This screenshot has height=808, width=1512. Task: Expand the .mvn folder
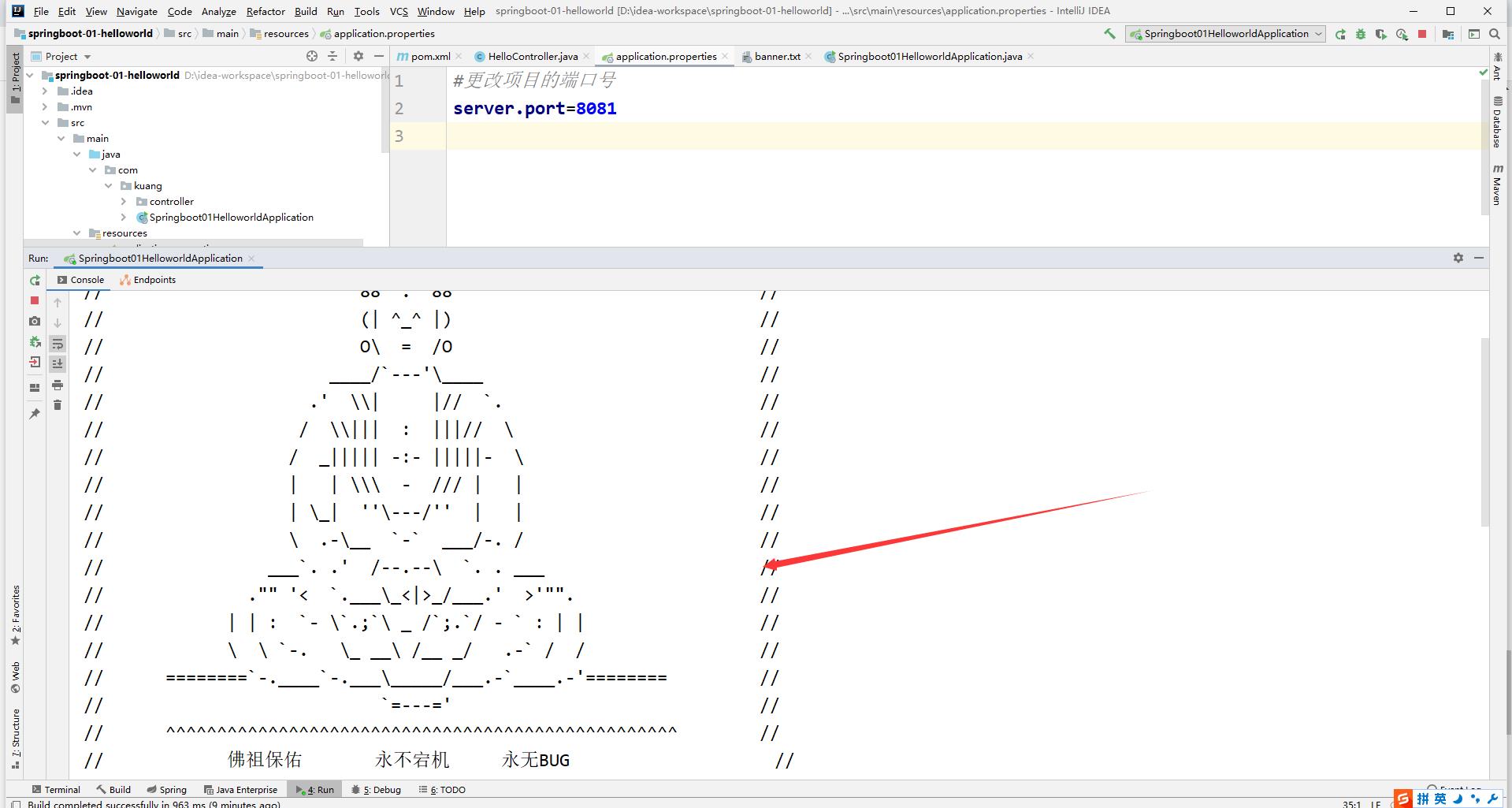[45, 107]
